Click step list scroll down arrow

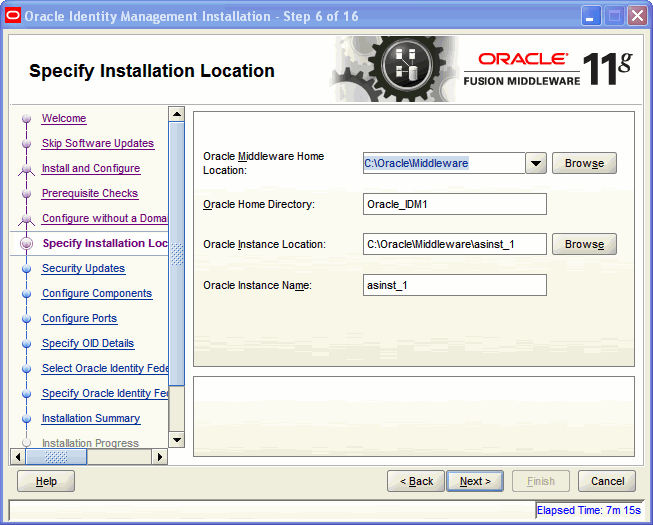(177, 440)
